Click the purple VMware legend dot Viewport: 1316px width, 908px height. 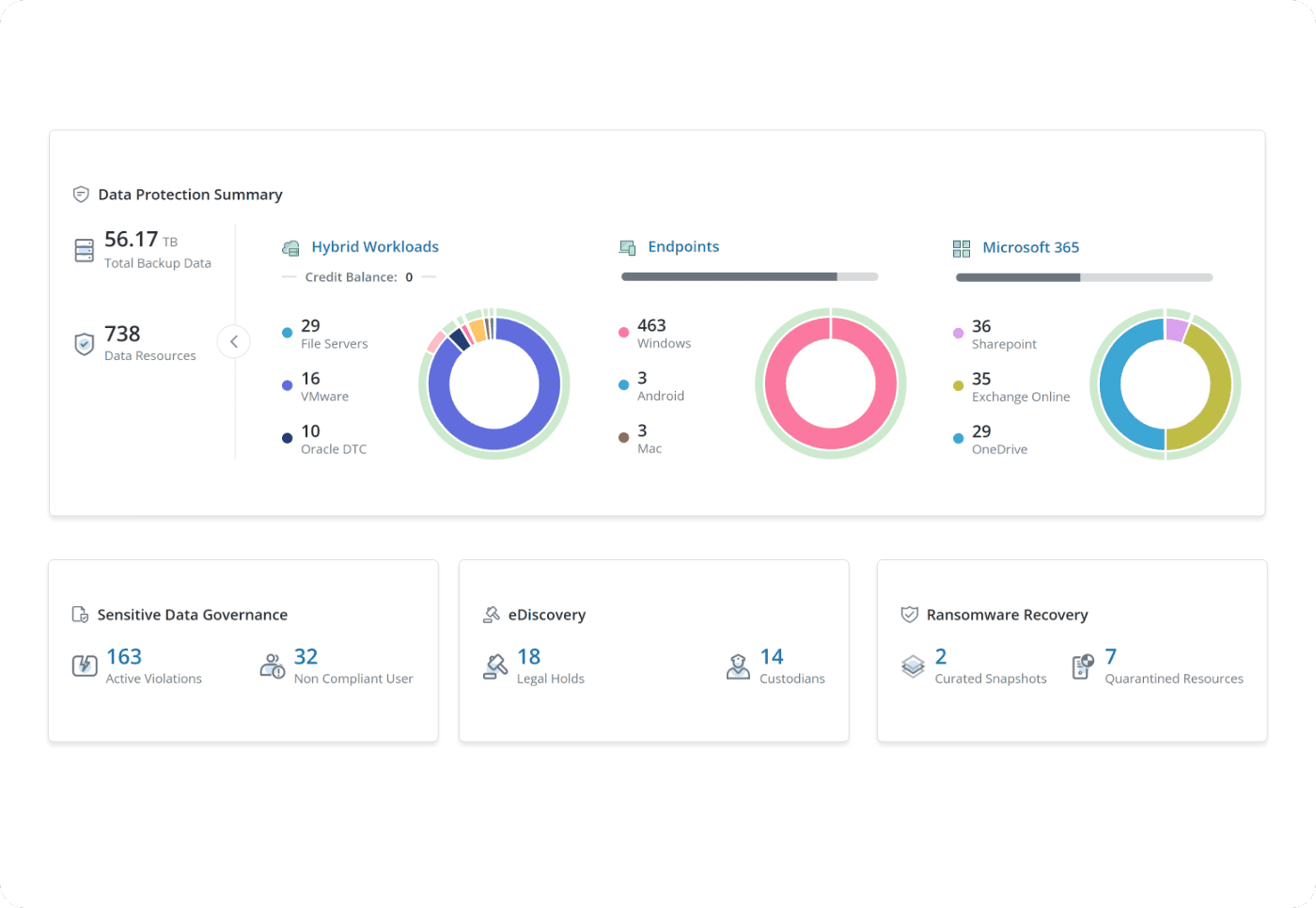coord(287,385)
